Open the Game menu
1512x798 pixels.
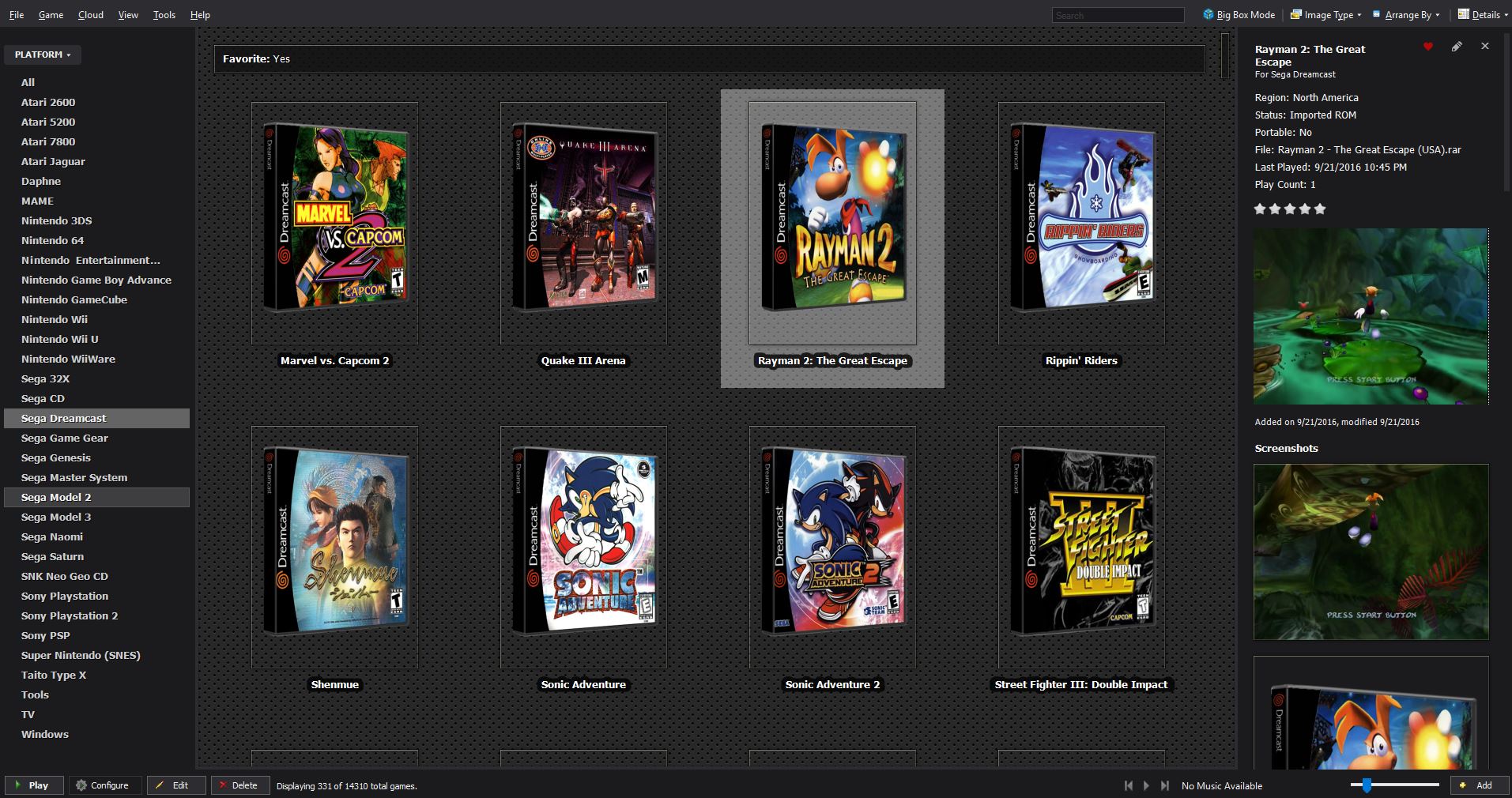click(51, 15)
